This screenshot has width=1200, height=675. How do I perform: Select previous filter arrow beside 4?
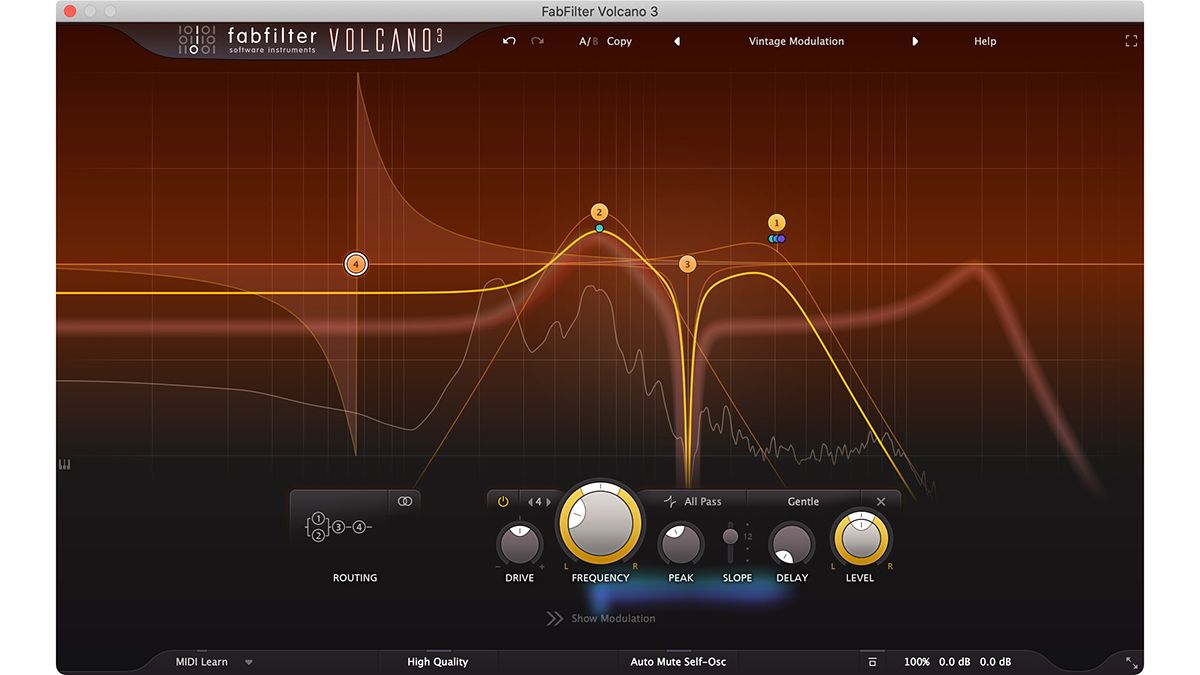pyautogui.click(x=529, y=502)
